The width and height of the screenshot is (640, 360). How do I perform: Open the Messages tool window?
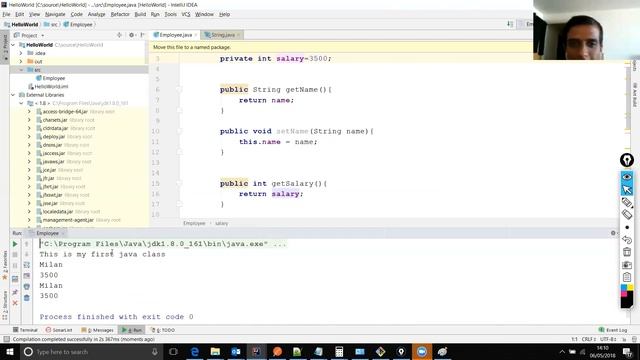(97, 330)
